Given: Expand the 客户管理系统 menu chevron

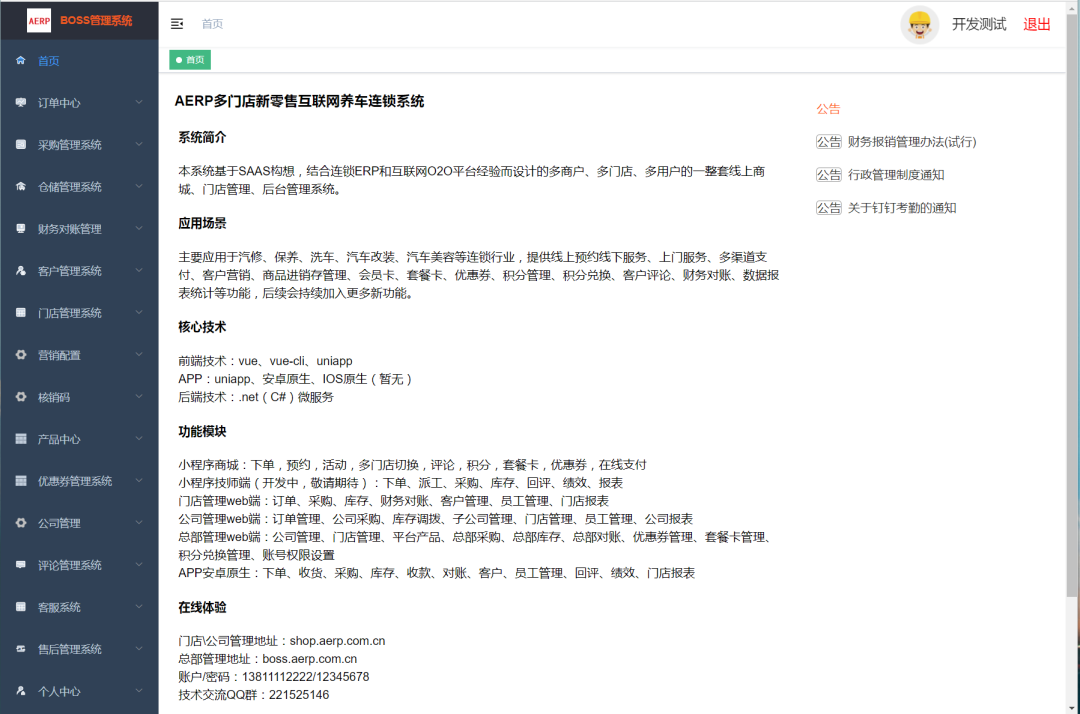Looking at the screenshot, I should 140,270.
